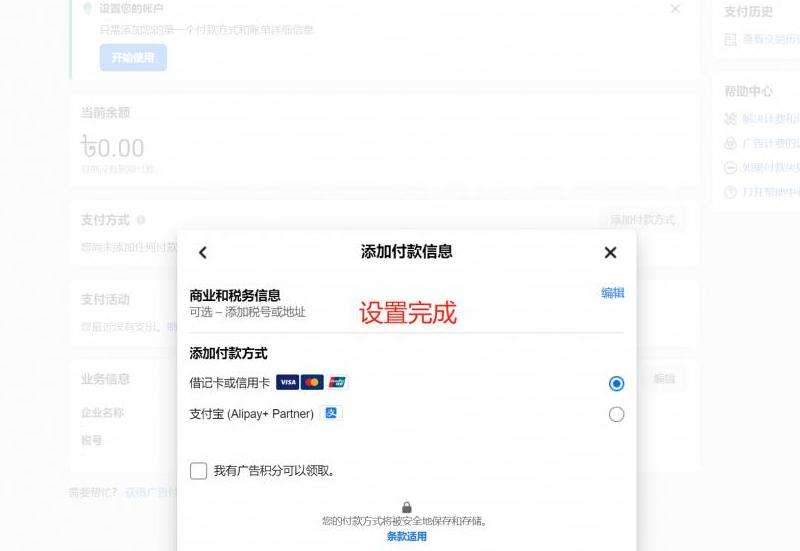Click the 开始使用 button in the banner
This screenshot has height=551, width=800.
coord(133,58)
